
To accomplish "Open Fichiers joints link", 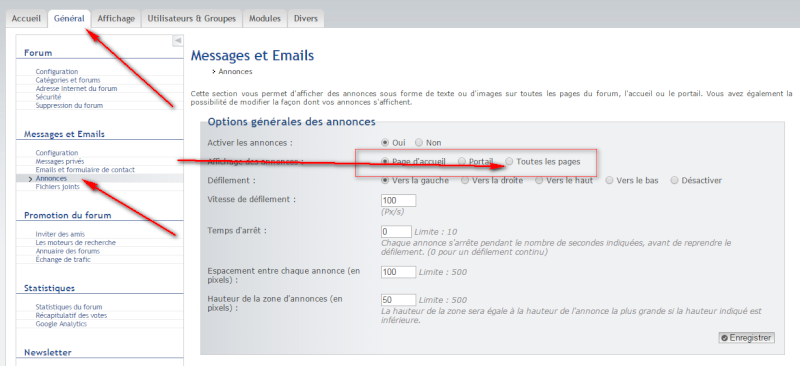I will tap(57, 187).
